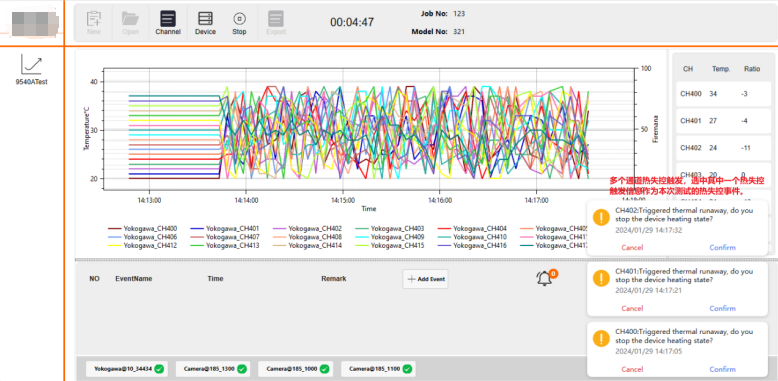Viewport: 778px width, 381px height.
Task: Select the CH402 row in channel table
Action: click(x=723, y=148)
